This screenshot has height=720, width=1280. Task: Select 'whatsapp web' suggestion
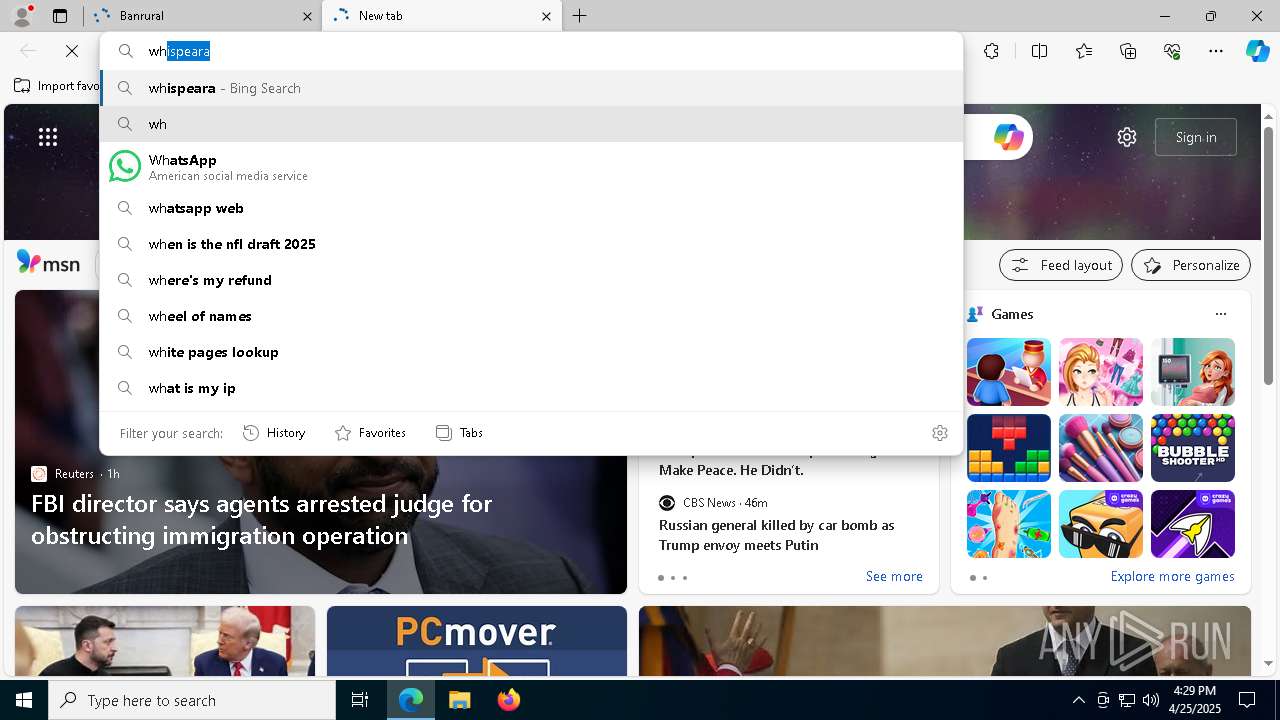coord(531,208)
